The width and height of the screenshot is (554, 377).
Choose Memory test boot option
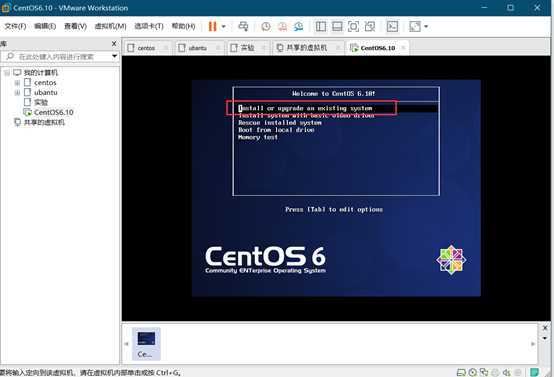258,137
